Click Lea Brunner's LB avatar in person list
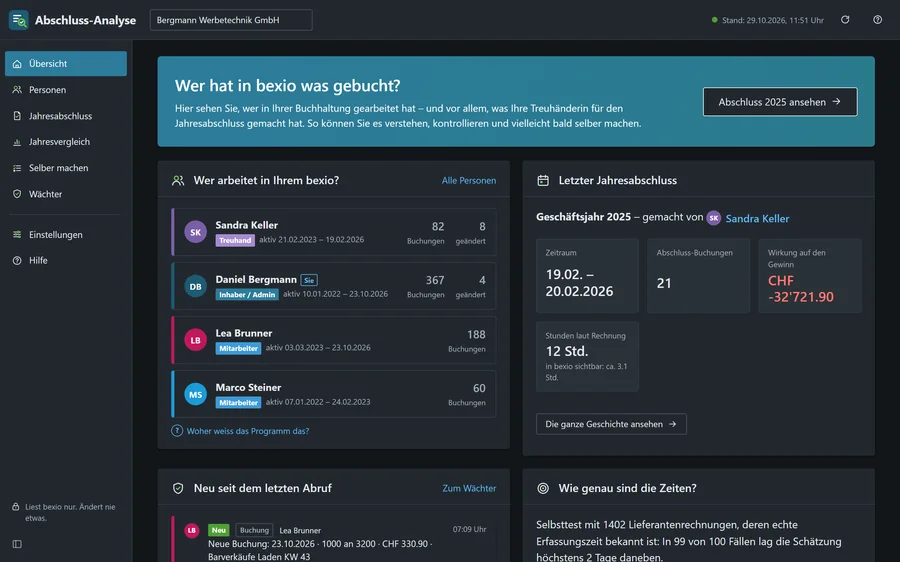Viewport: 900px width, 562px height. (x=195, y=340)
